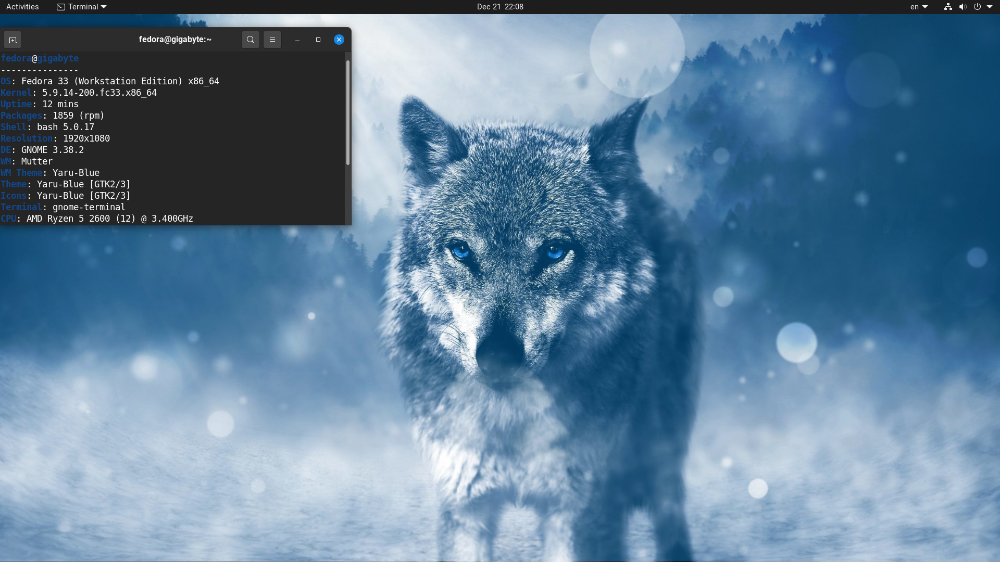This screenshot has height=562, width=1000.
Task: Click the wired network status icon
Action: coord(948,6)
